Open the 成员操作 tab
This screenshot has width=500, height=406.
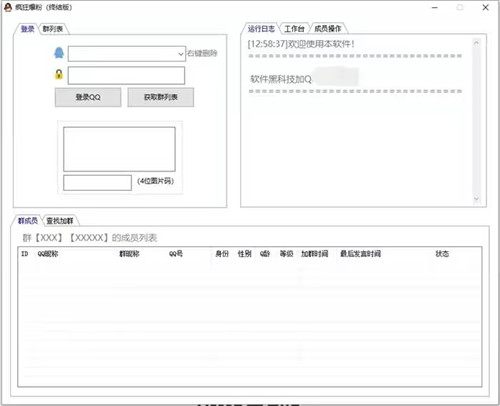point(328,29)
